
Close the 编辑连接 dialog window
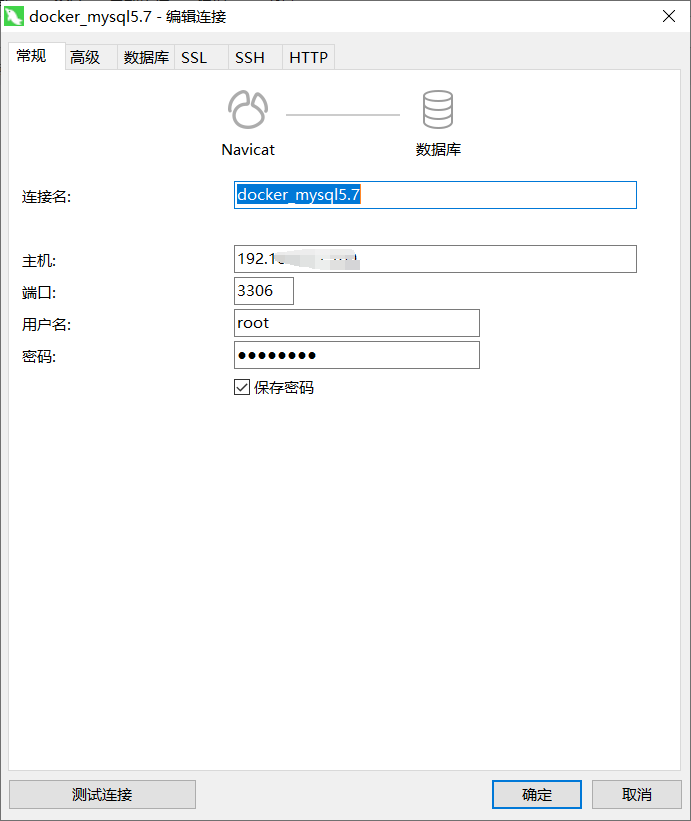coord(668,16)
